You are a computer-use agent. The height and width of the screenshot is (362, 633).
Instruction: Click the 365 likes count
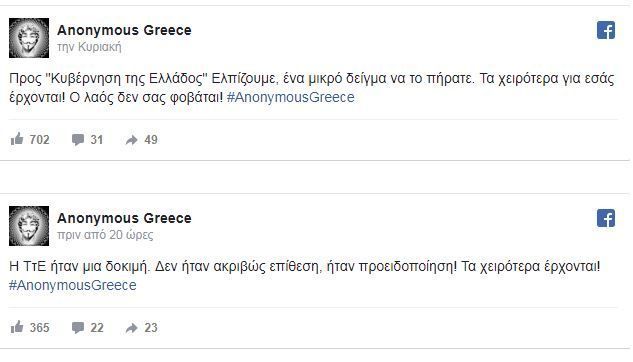pos(40,328)
